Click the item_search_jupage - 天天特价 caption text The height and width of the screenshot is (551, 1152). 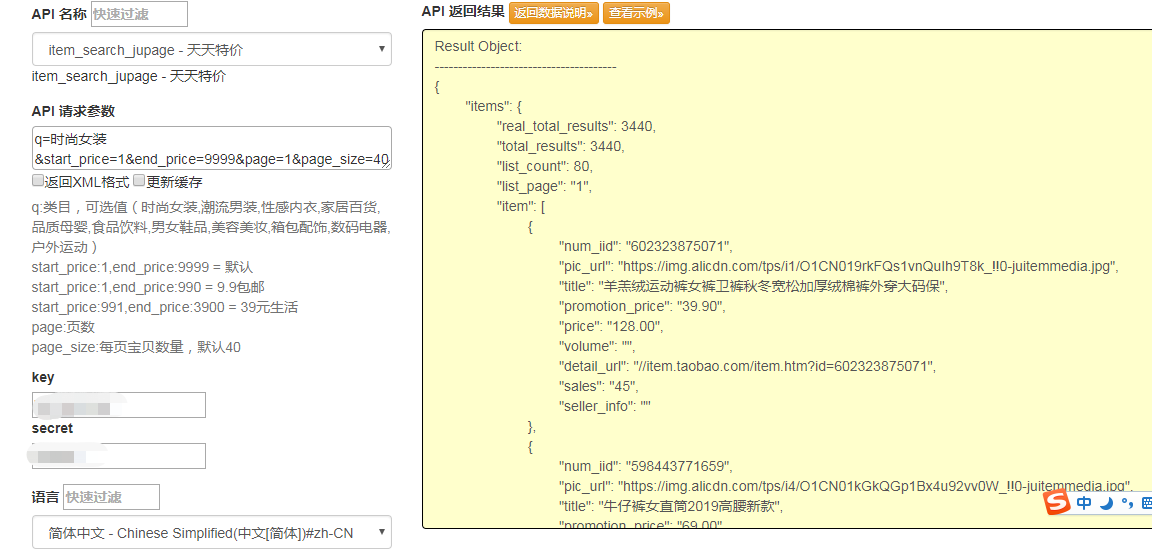pos(129,76)
